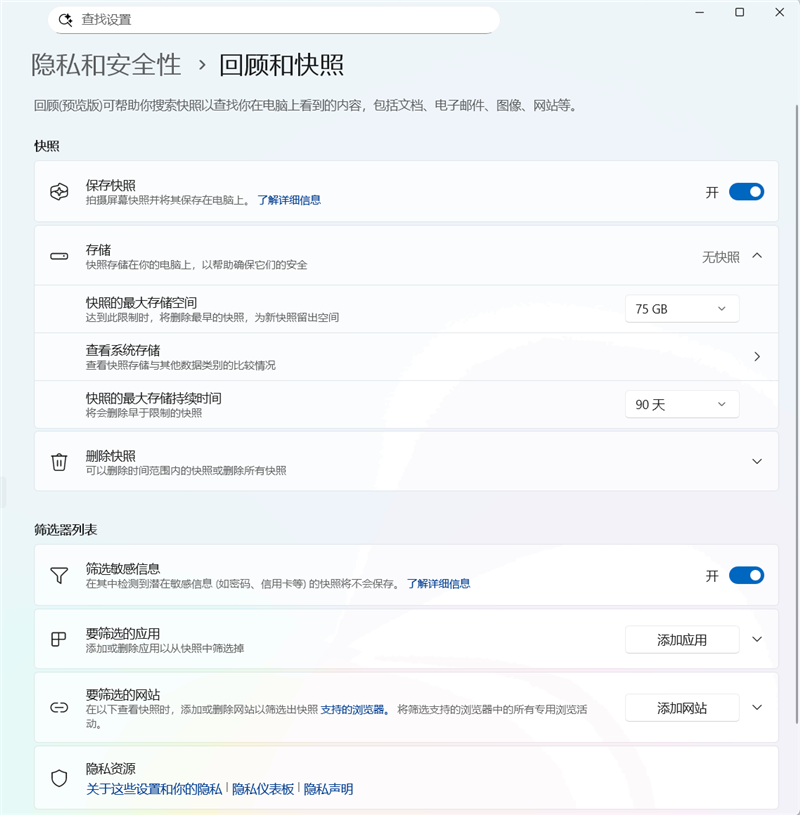The height and width of the screenshot is (815, 800).
Task: Click the 添加网站 button
Action: pyautogui.click(x=682, y=708)
